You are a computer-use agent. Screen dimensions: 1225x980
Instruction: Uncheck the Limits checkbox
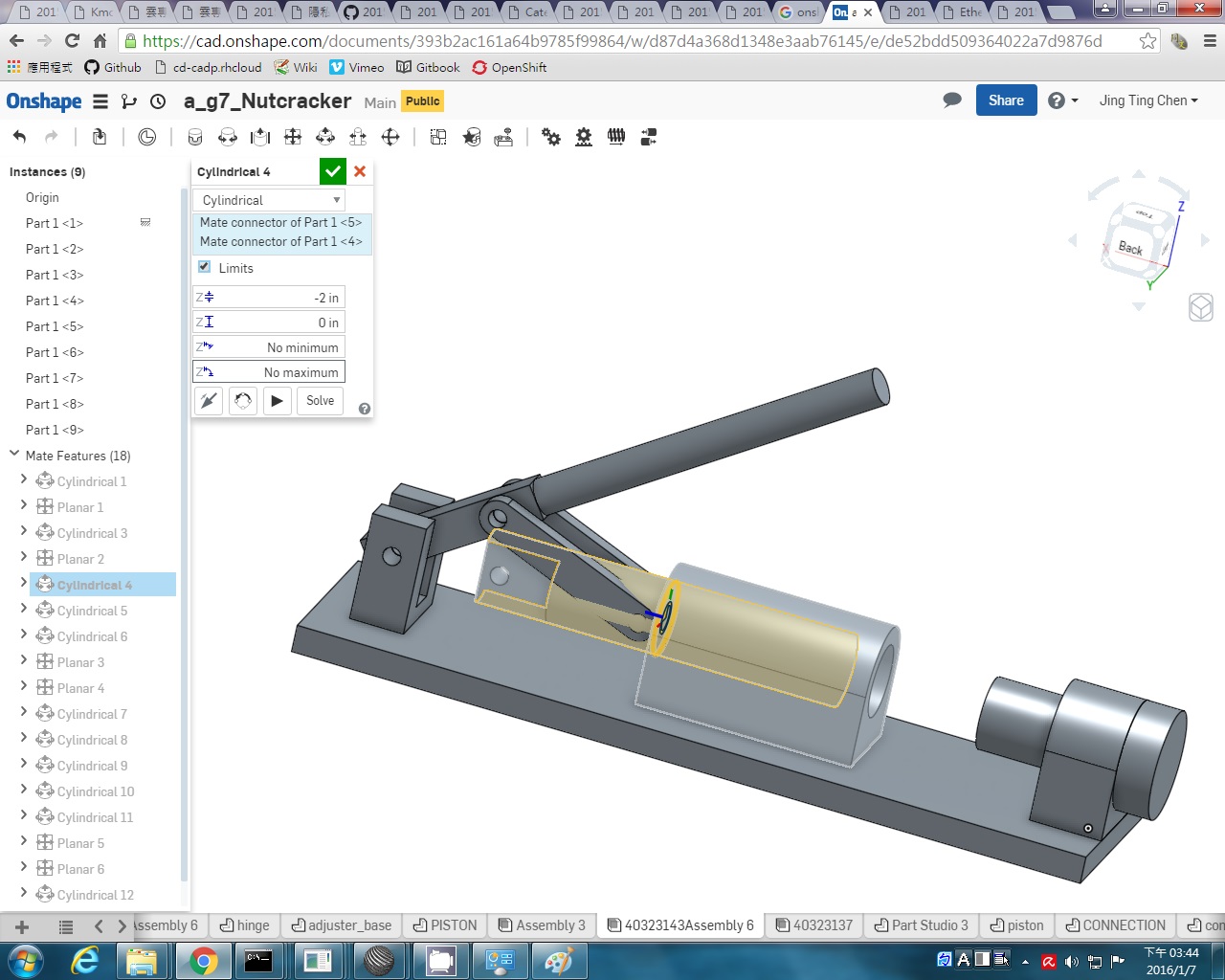[204, 267]
